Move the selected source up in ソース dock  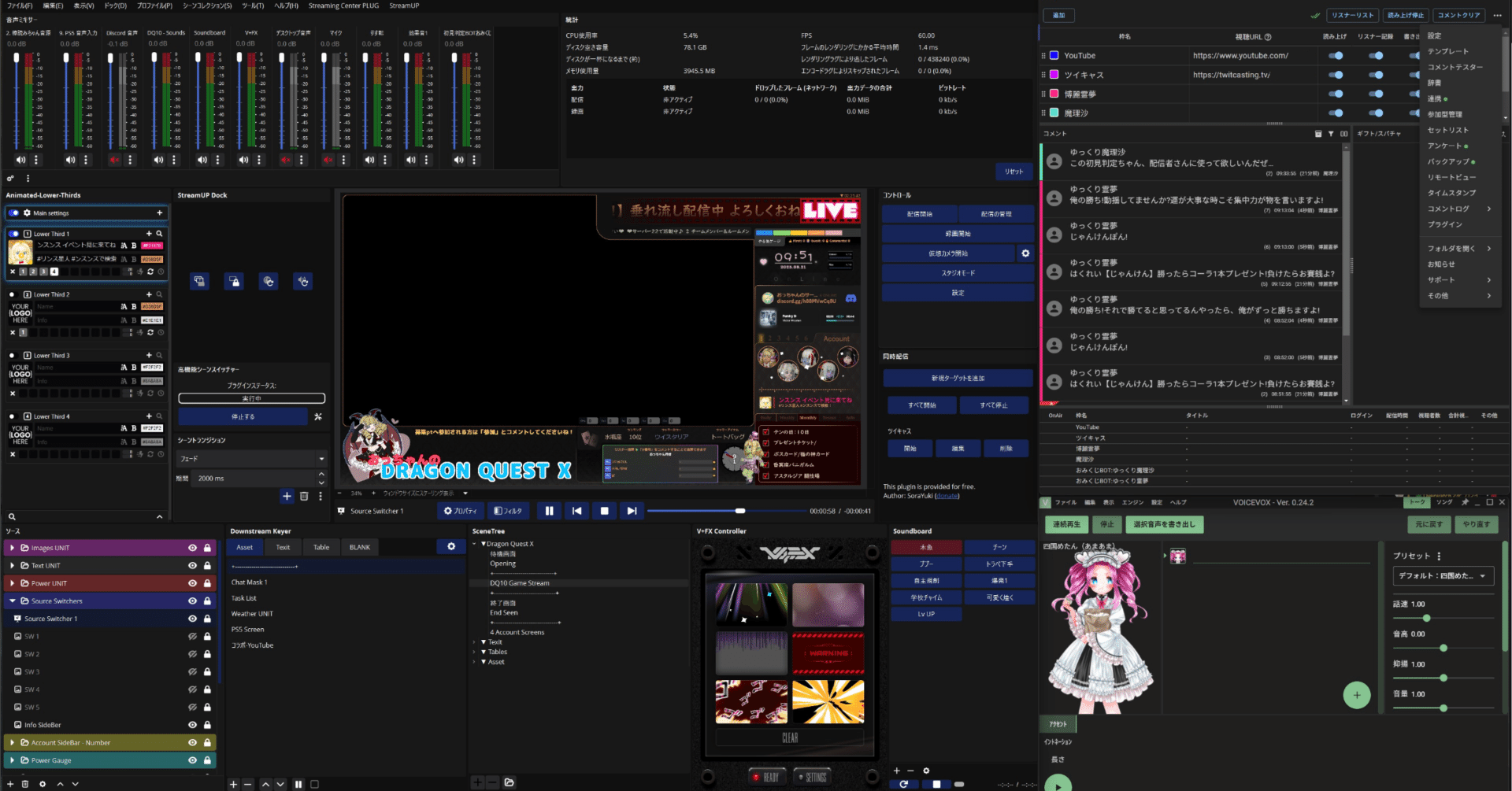coord(60,784)
